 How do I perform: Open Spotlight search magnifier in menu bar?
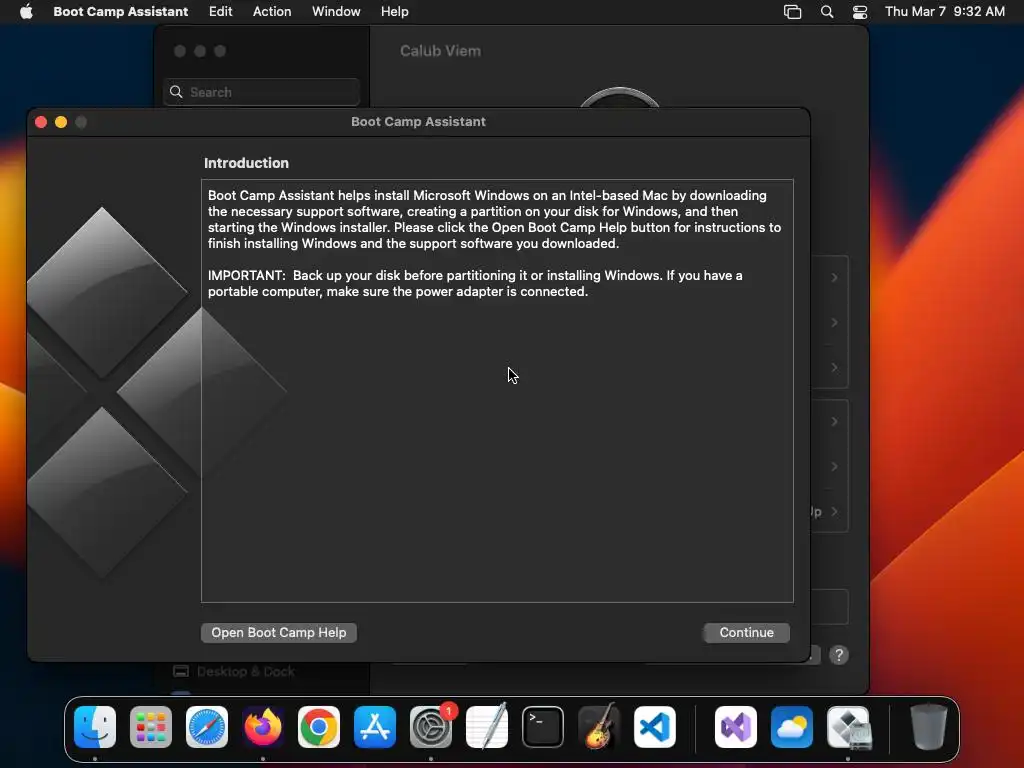click(x=827, y=11)
